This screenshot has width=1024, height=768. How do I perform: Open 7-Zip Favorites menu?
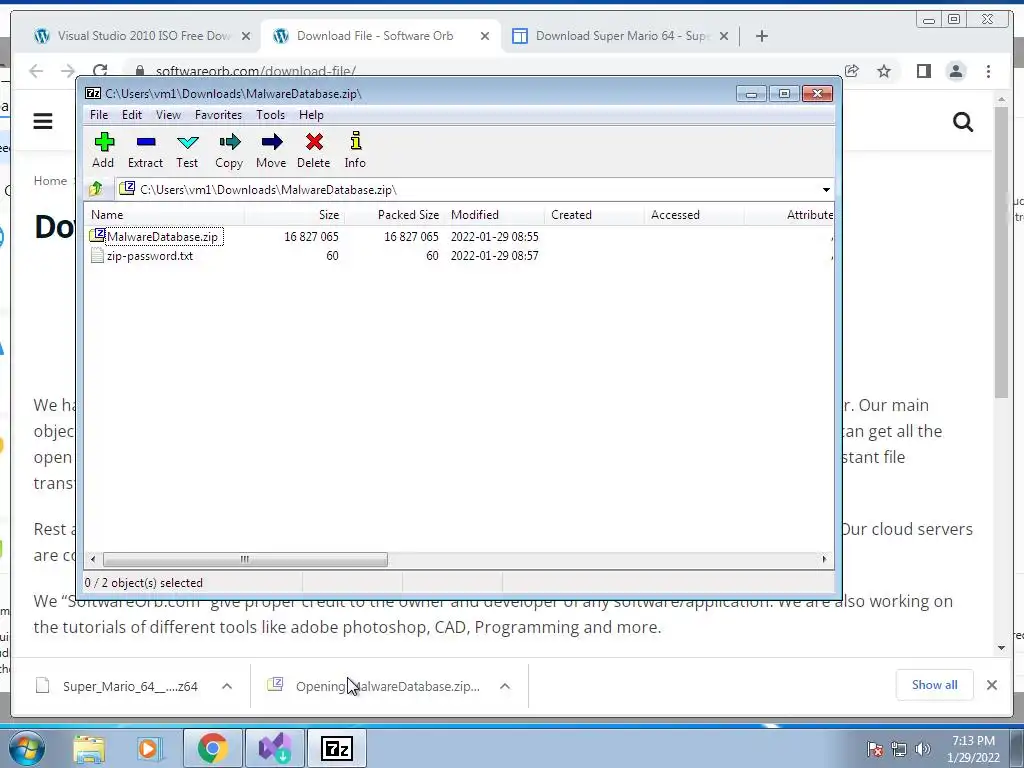(x=218, y=115)
